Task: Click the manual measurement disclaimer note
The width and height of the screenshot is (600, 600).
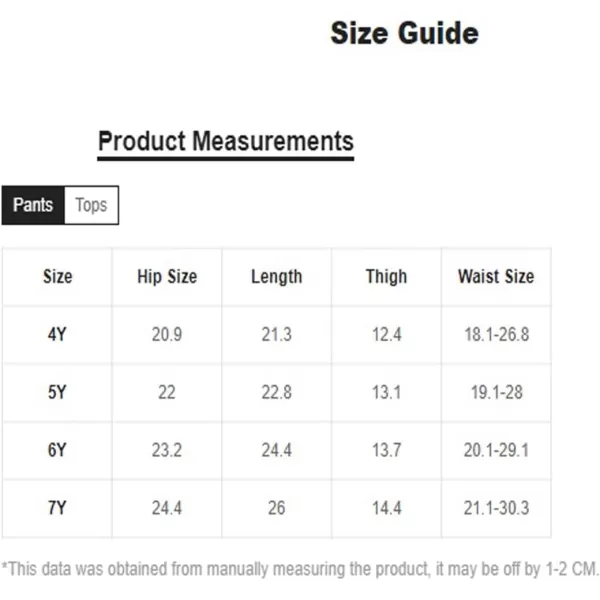Action: [300, 569]
